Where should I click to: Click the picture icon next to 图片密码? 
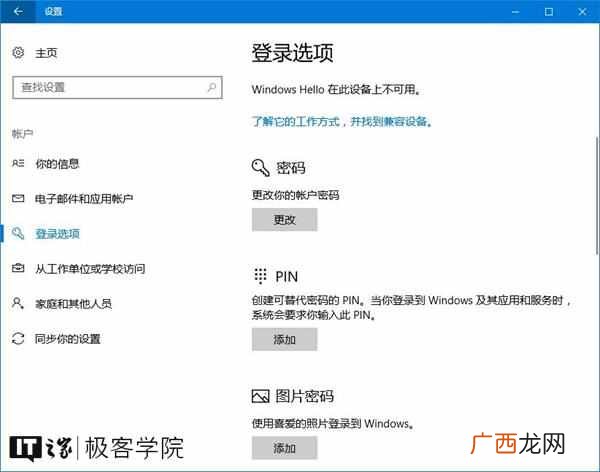click(x=261, y=396)
